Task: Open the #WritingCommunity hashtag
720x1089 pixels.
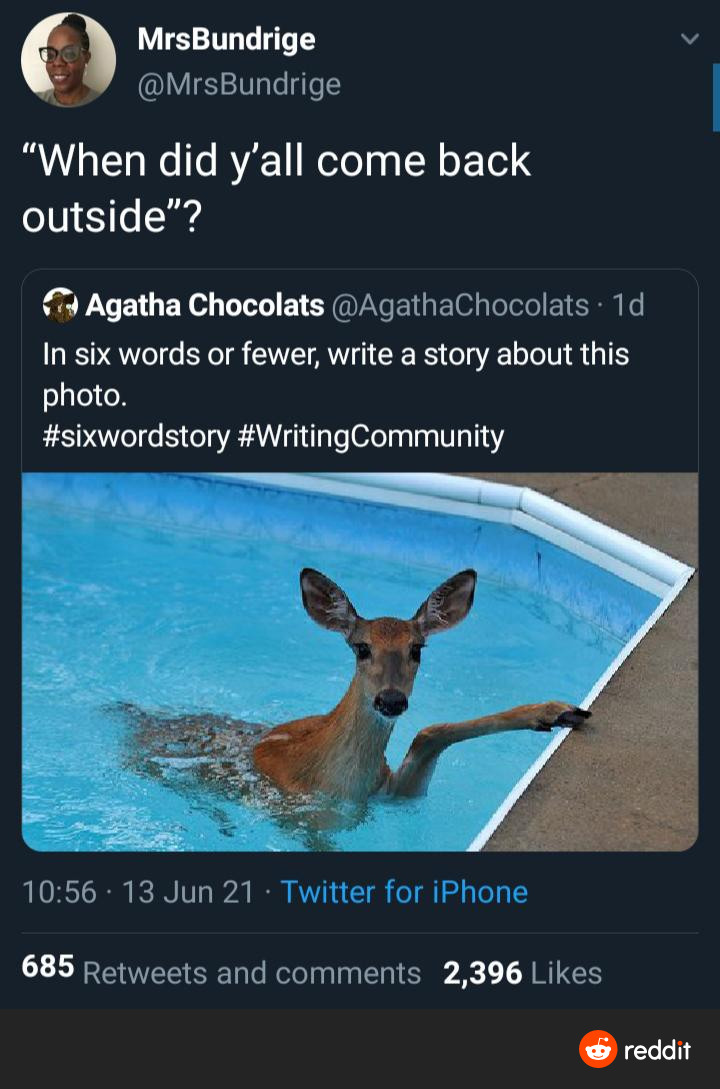Action: (x=371, y=436)
